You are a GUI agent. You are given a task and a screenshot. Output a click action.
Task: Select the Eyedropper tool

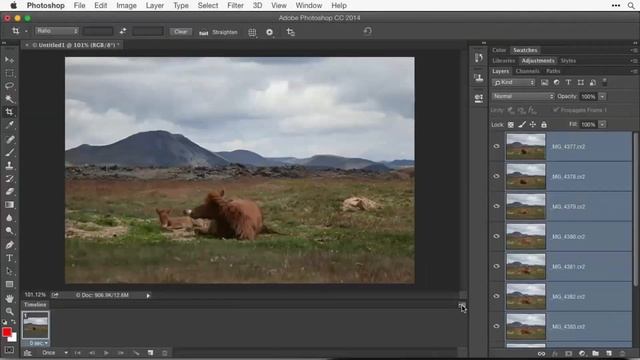pos(9,125)
